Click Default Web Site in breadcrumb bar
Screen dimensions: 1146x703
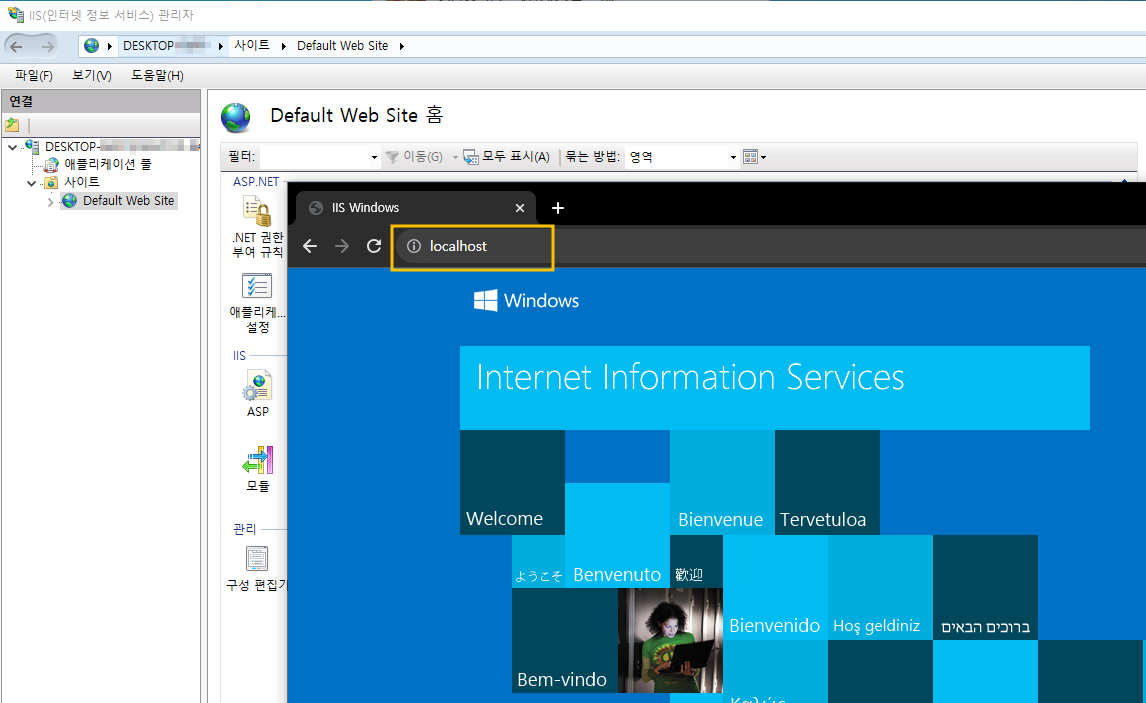[342, 45]
